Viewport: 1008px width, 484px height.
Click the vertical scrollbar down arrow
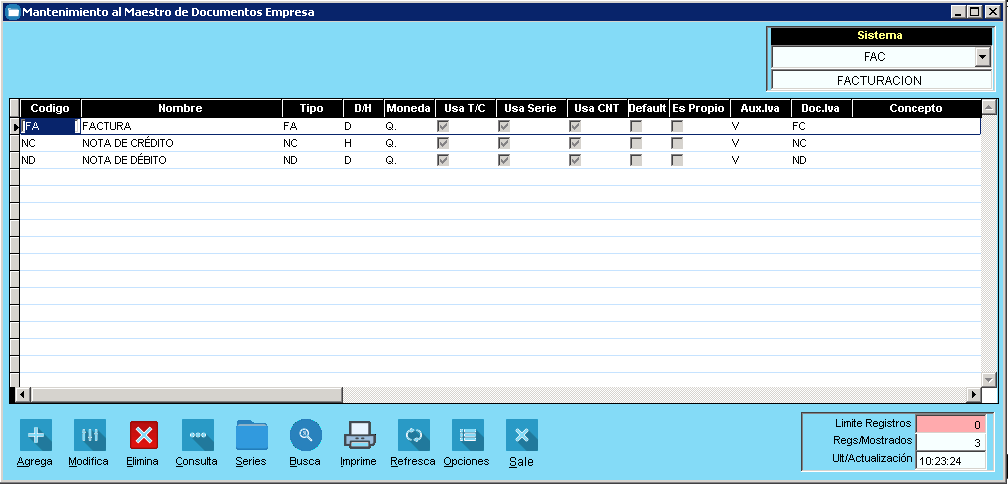[x=989, y=379]
